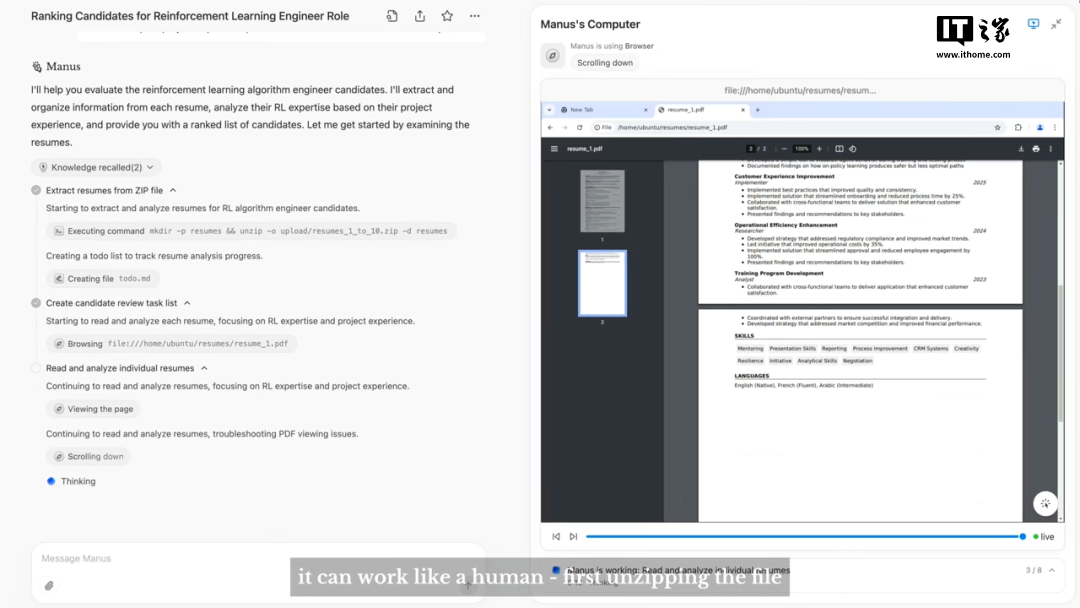Print the PDF using printer icon
This screenshot has width=1080, height=608.
tap(1035, 149)
